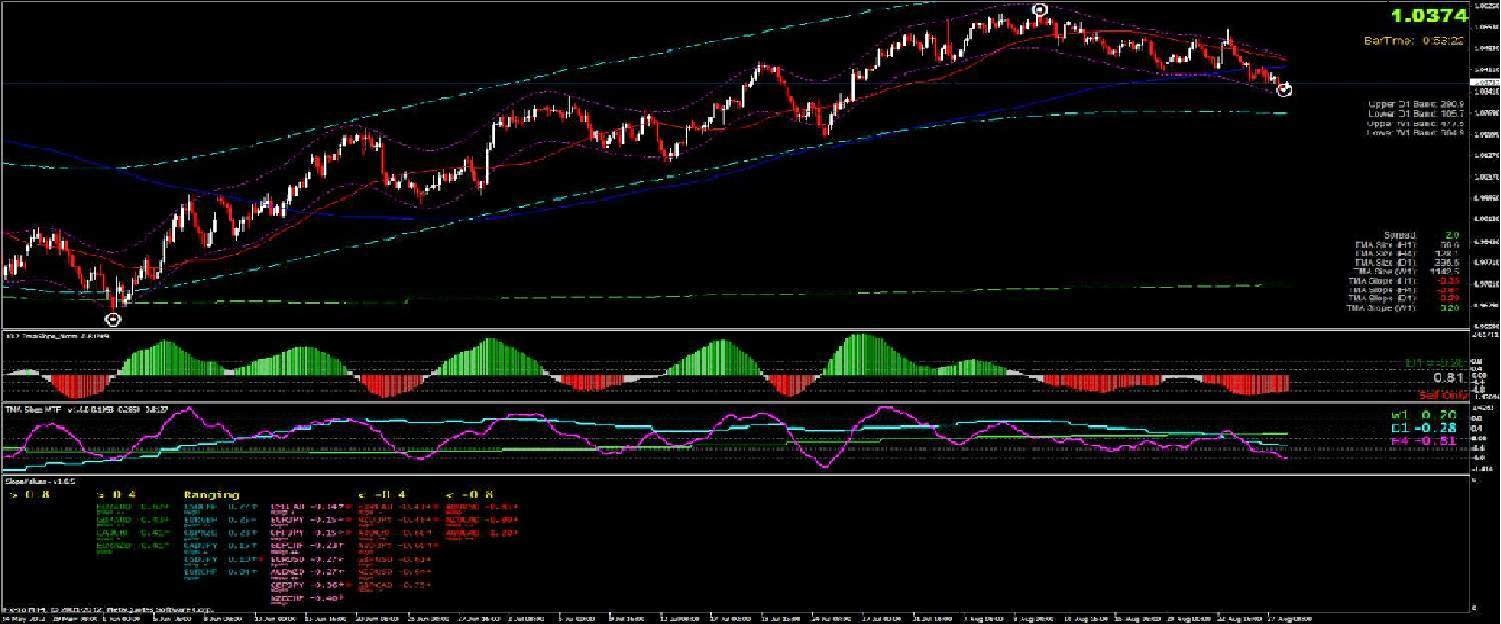Expand the TrendSlope indicator title bar

pos(60,338)
